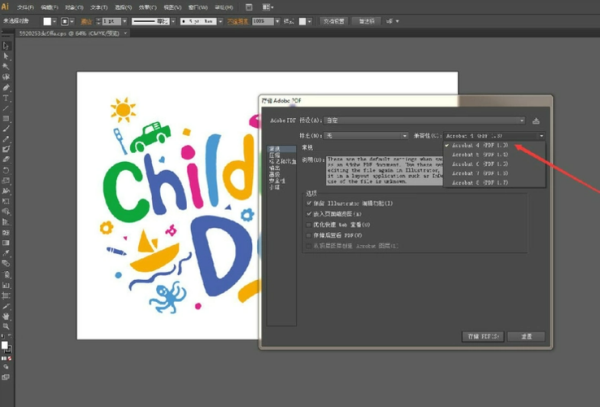Click the save PDF preset icon

[x=535, y=119]
